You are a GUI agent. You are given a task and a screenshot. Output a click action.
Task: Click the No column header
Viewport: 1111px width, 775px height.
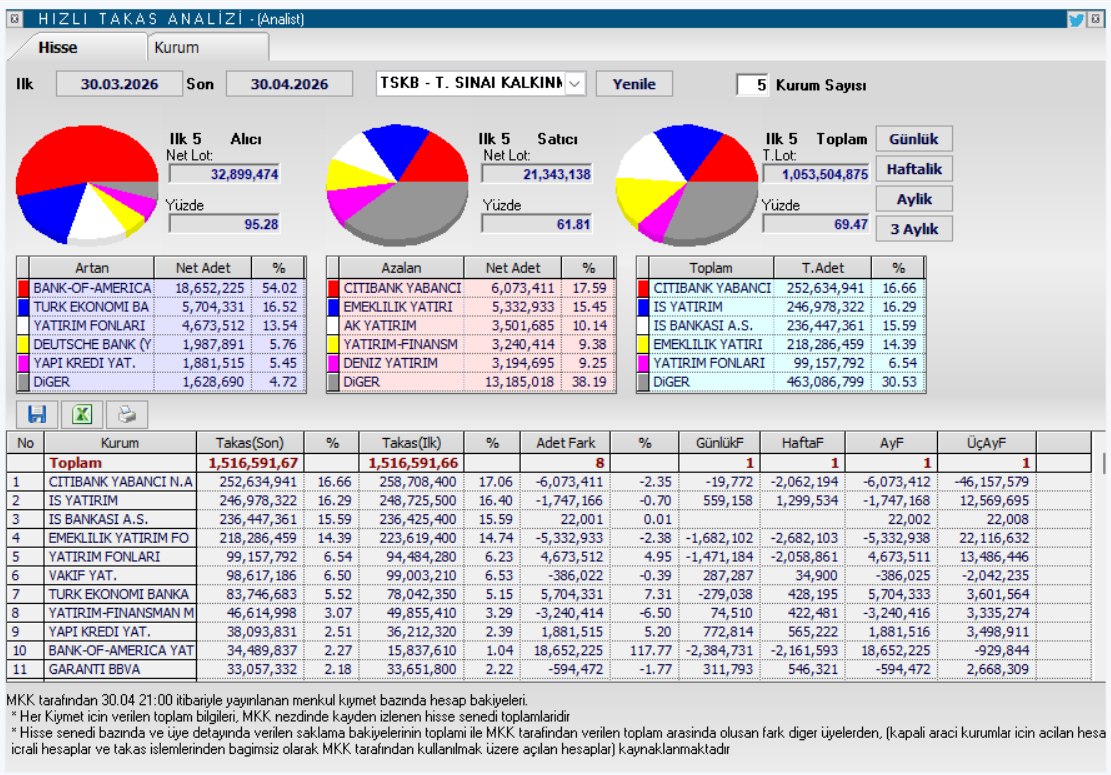(26, 443)
